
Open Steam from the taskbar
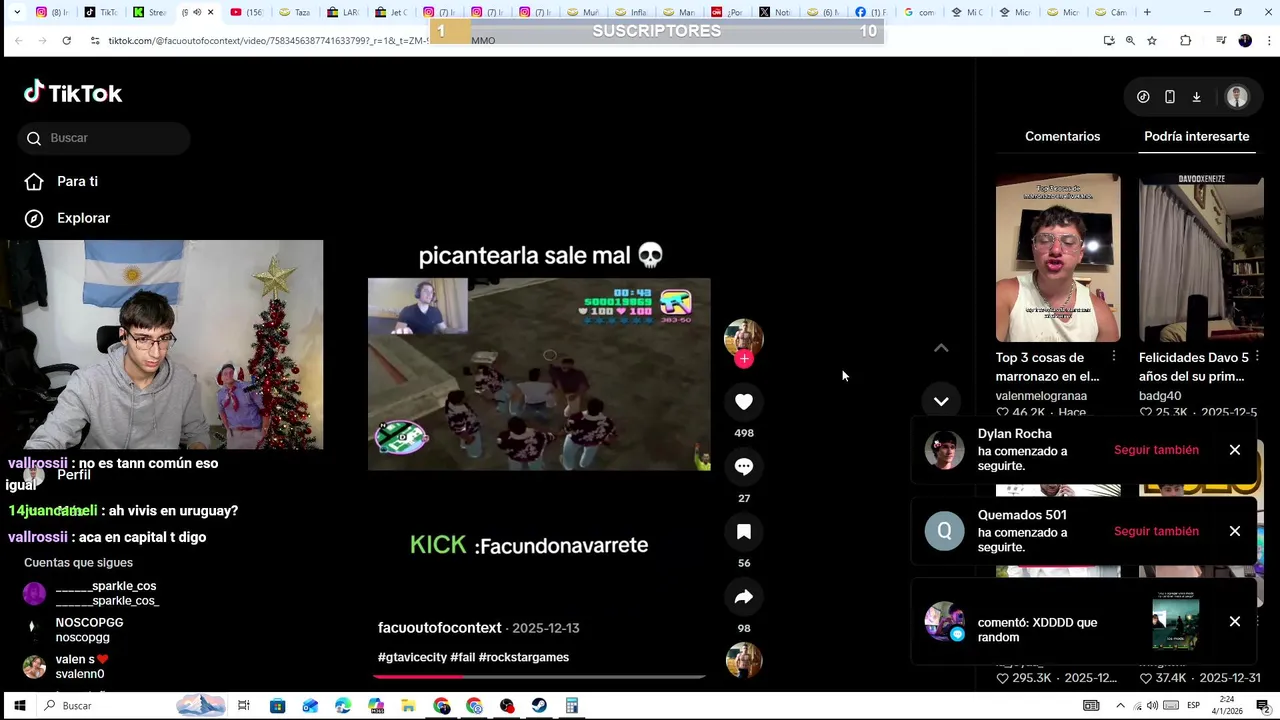pos(539,706)
